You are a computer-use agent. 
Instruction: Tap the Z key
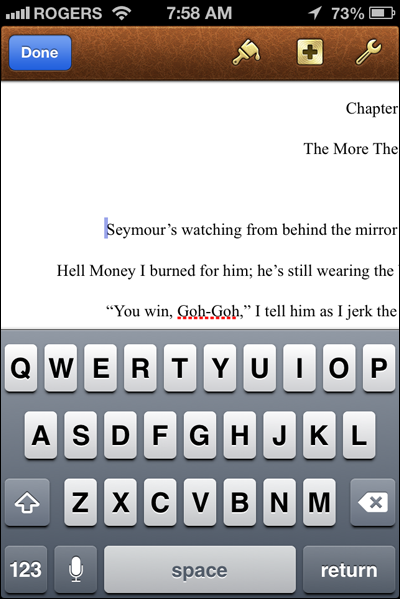click(81, 502)
